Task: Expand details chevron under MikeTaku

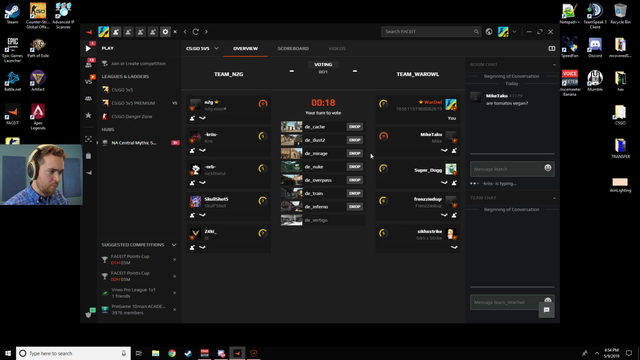Action: click(444, 151)
